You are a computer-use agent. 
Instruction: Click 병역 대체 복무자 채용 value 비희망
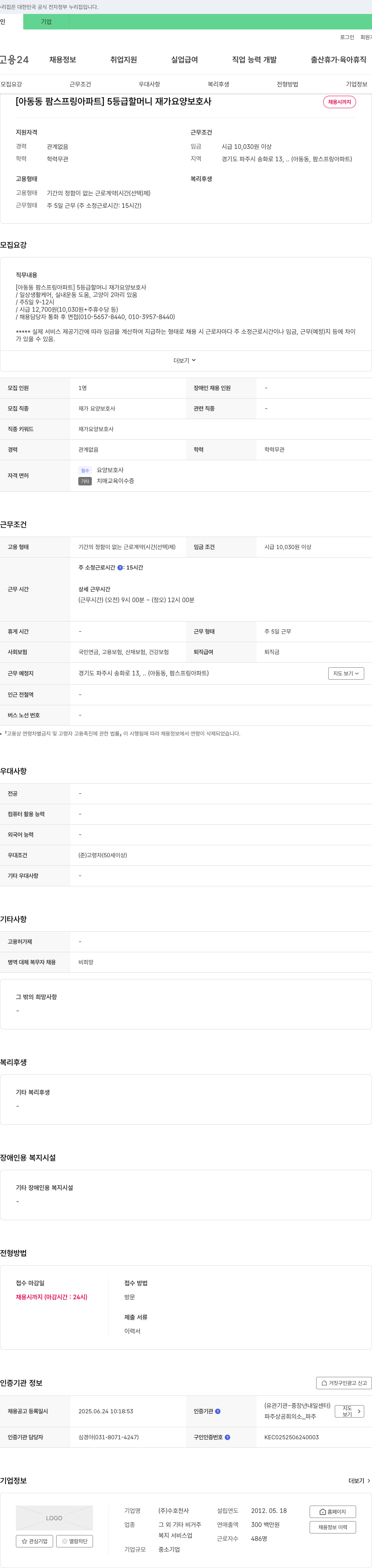click(x=86, y=962)
